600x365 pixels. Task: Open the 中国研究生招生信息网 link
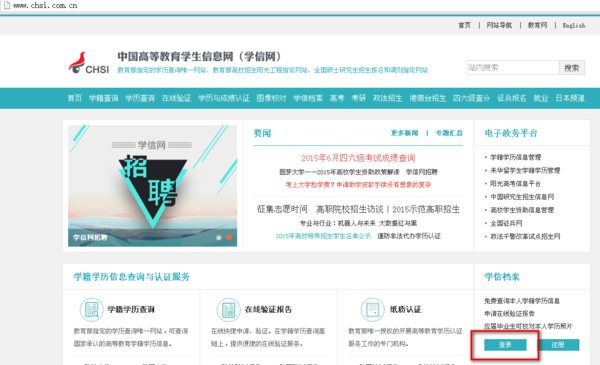tap(522, 197)
